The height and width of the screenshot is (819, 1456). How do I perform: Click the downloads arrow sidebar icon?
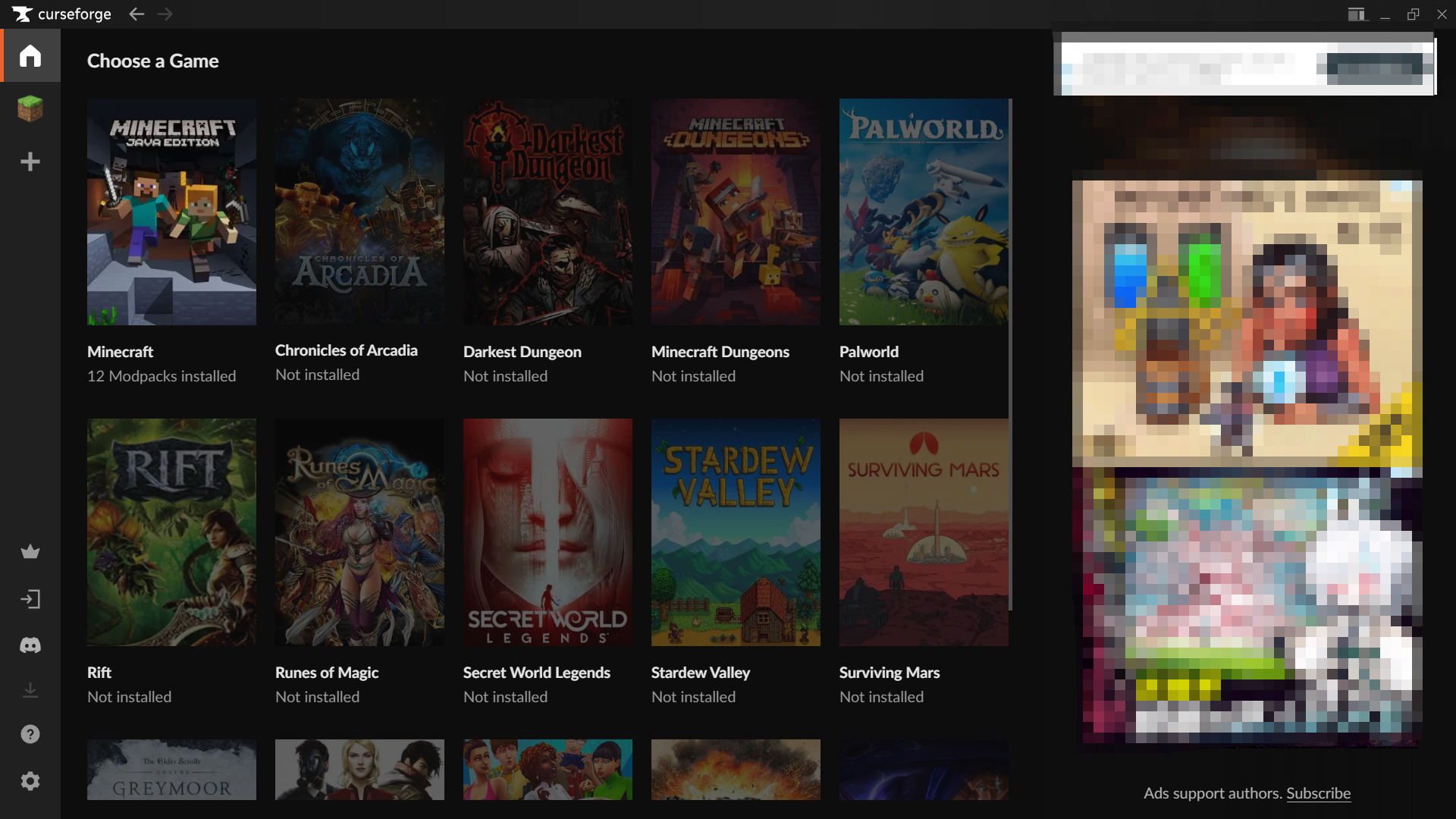pyautogui.click(x=30, y=690)
